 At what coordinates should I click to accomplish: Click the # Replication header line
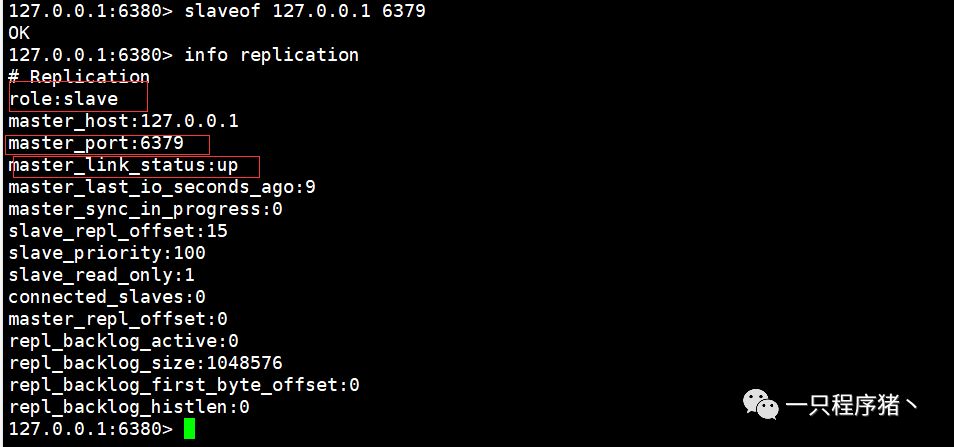[x=79, y=76]
